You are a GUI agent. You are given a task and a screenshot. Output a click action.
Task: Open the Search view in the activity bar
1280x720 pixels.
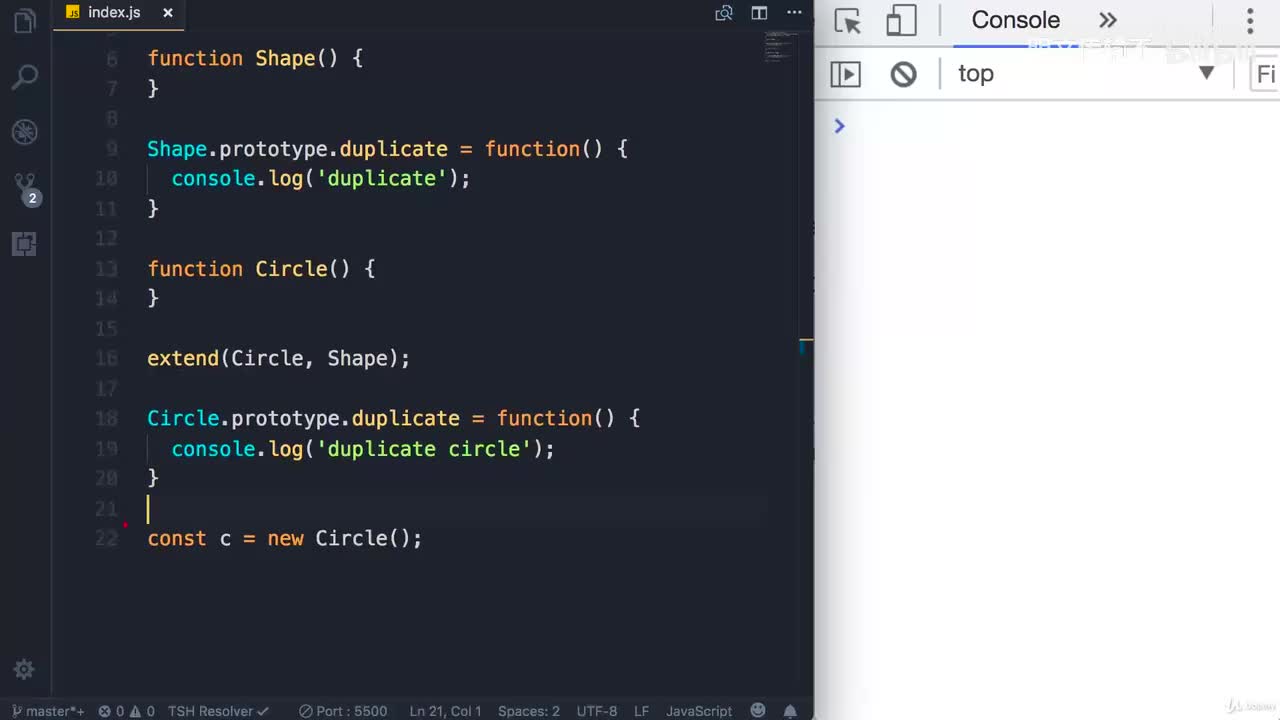pyautogui.click(x=25, y=76)
